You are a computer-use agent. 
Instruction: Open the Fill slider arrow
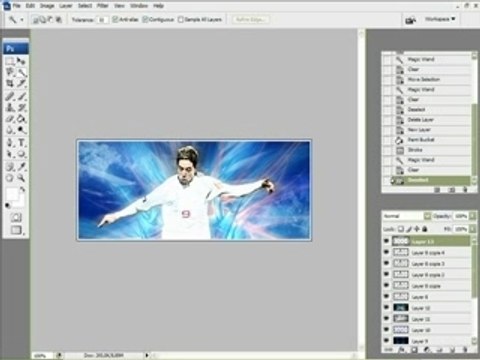(472, 229)
